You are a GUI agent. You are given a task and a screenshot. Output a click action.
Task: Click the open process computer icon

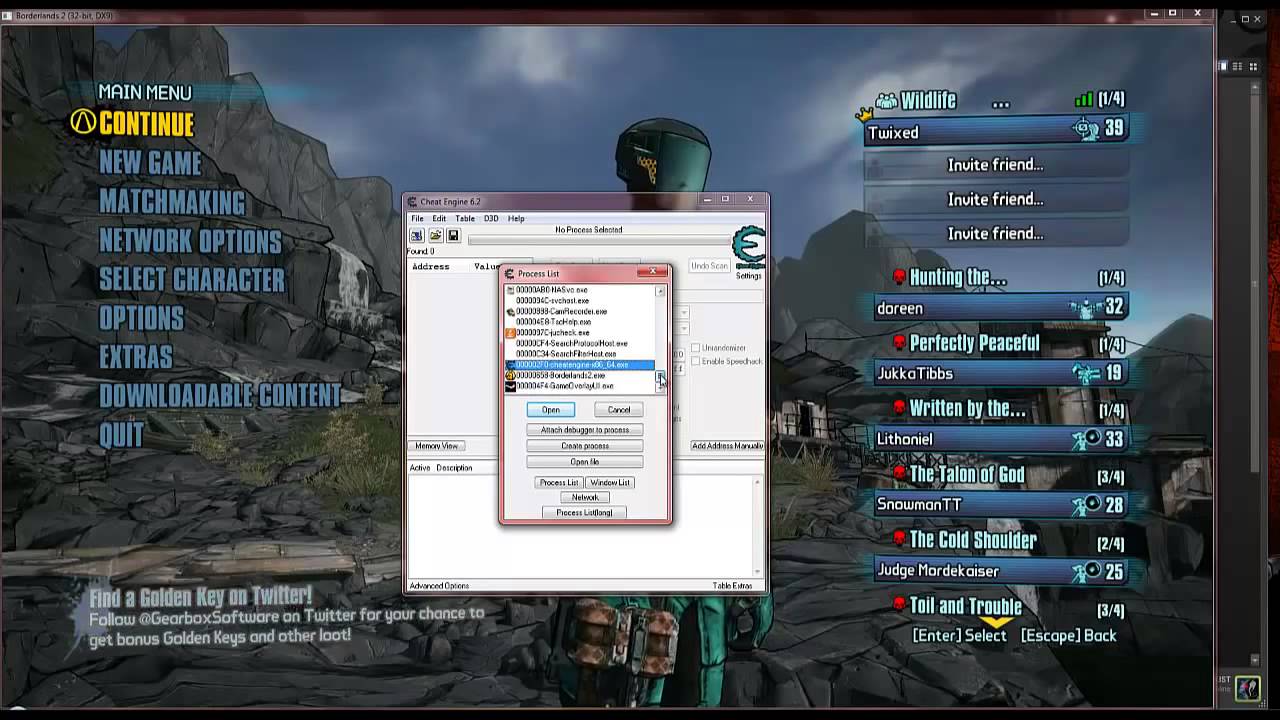click(x=417, y=236)
